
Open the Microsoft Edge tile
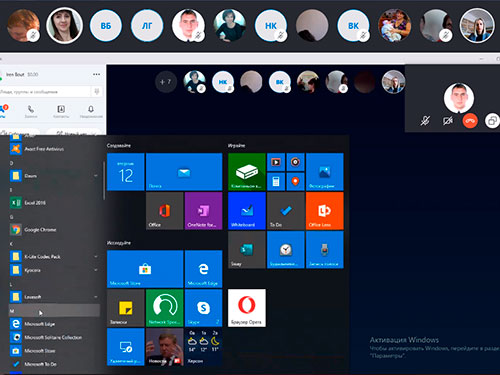[203, 269]
